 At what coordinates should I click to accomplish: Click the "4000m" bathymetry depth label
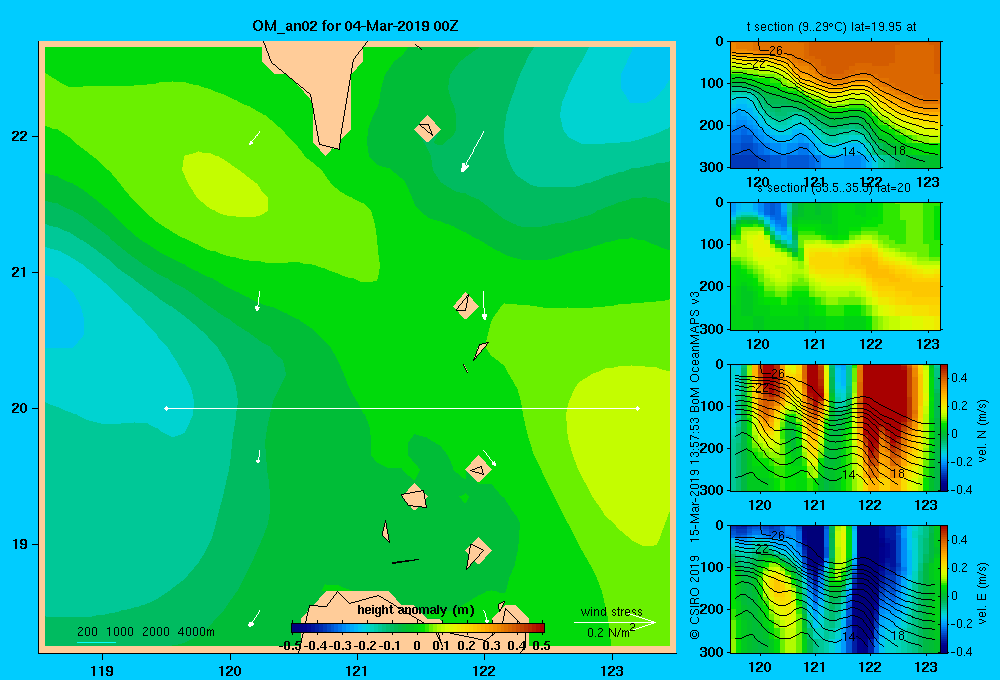(196, 632)
